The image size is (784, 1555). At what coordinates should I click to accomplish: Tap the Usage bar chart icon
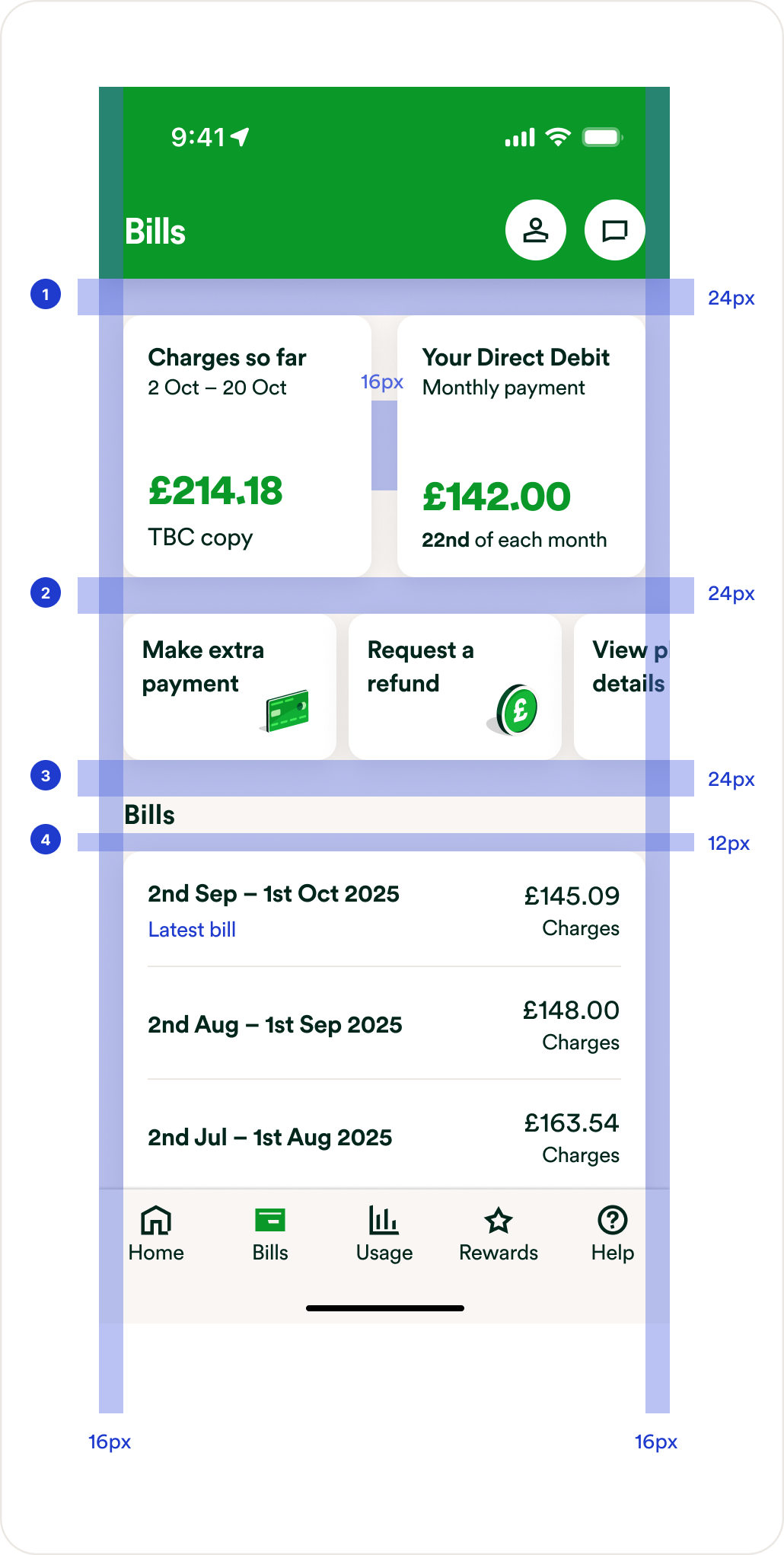click(384, 1220)
